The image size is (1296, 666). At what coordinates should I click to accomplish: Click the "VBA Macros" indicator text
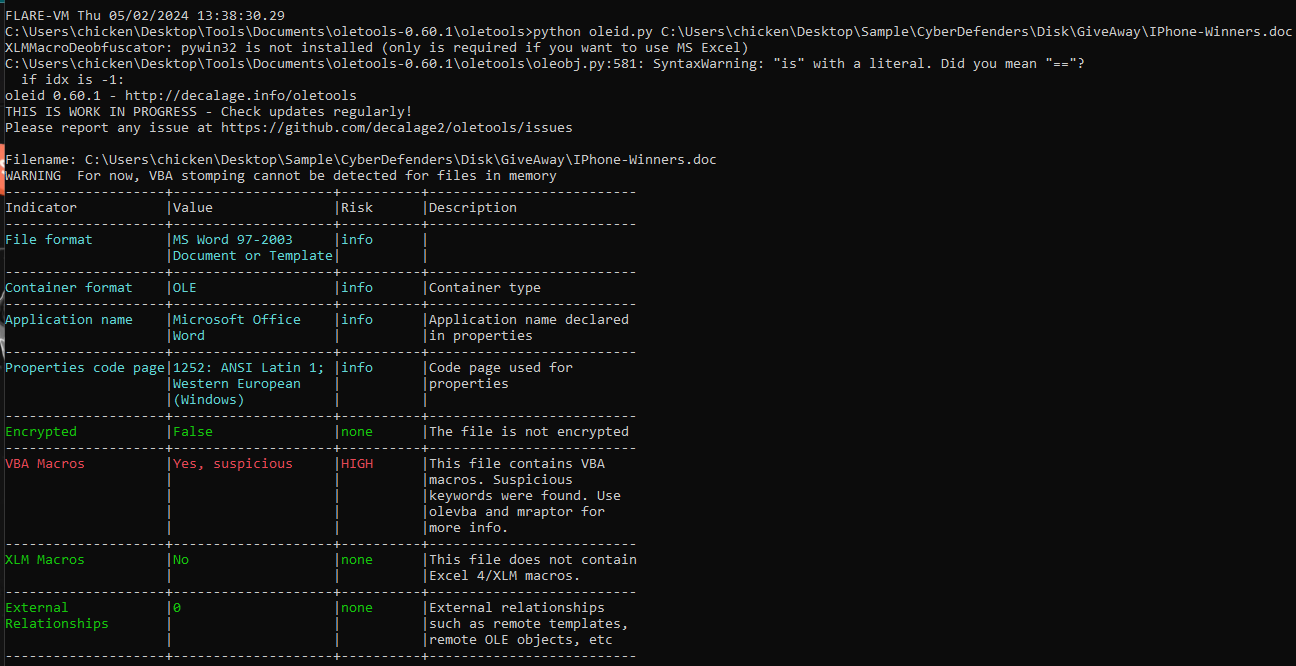[45, 464]
